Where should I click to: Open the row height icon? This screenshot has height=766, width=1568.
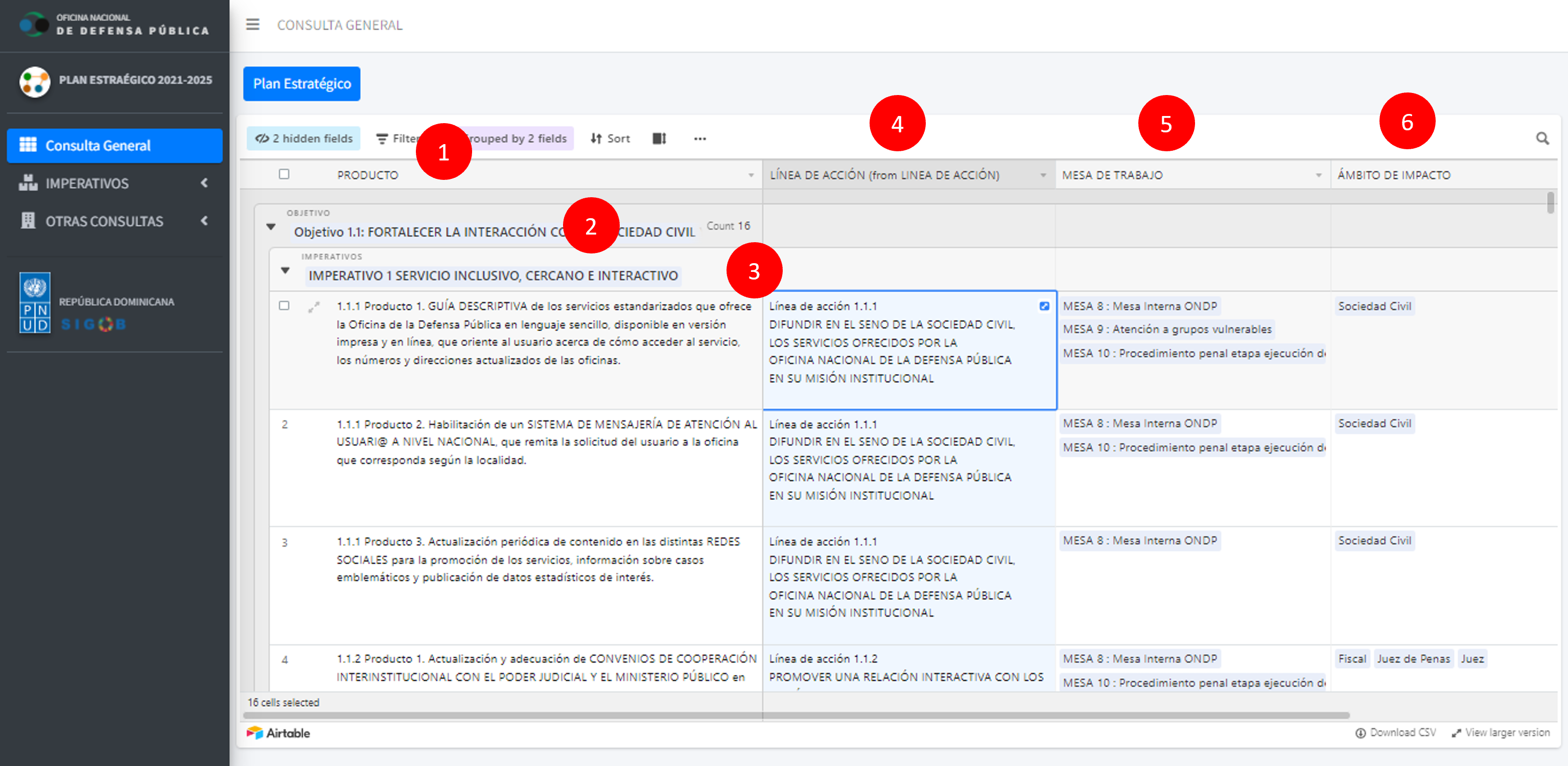coord(659,138)
